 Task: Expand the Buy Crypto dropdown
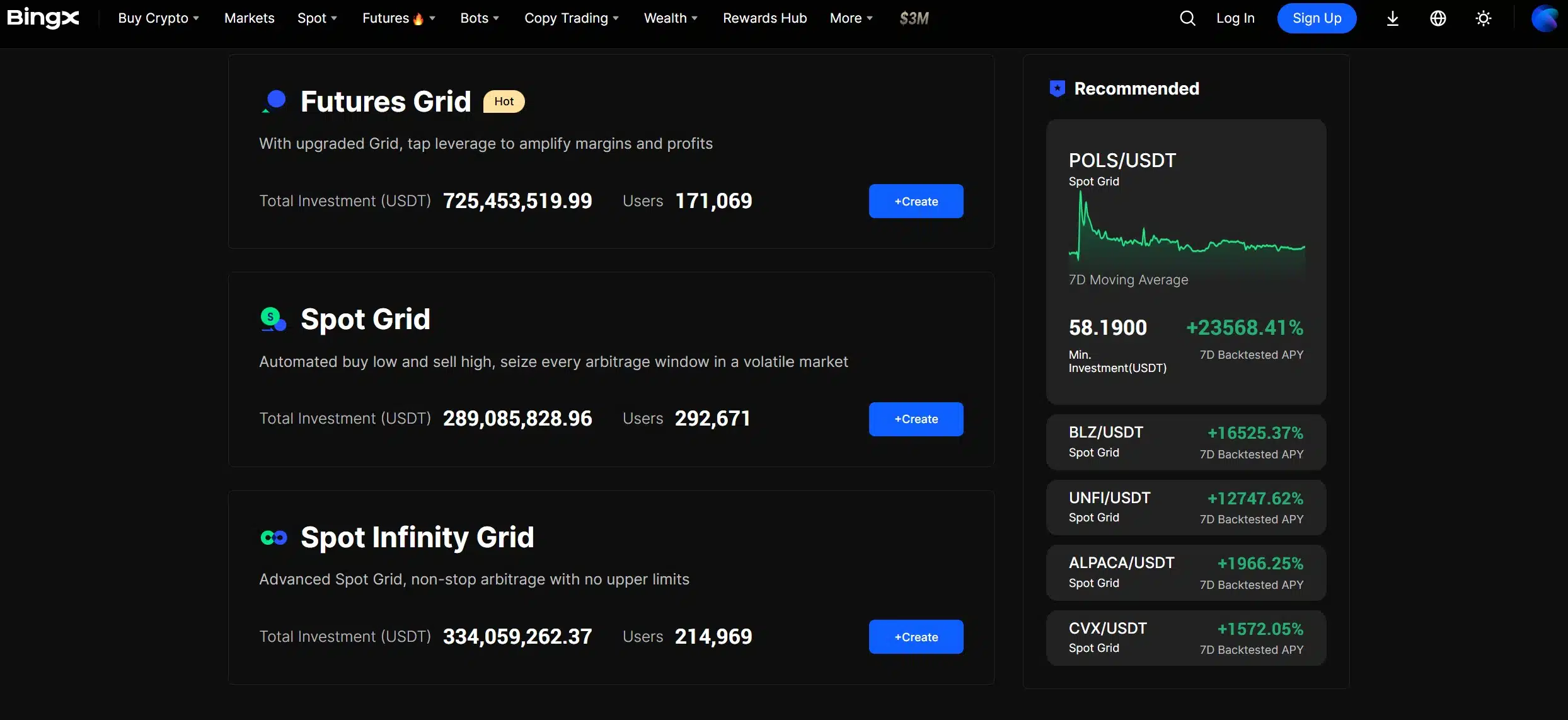pyautogui.click(x=158, y=18)
